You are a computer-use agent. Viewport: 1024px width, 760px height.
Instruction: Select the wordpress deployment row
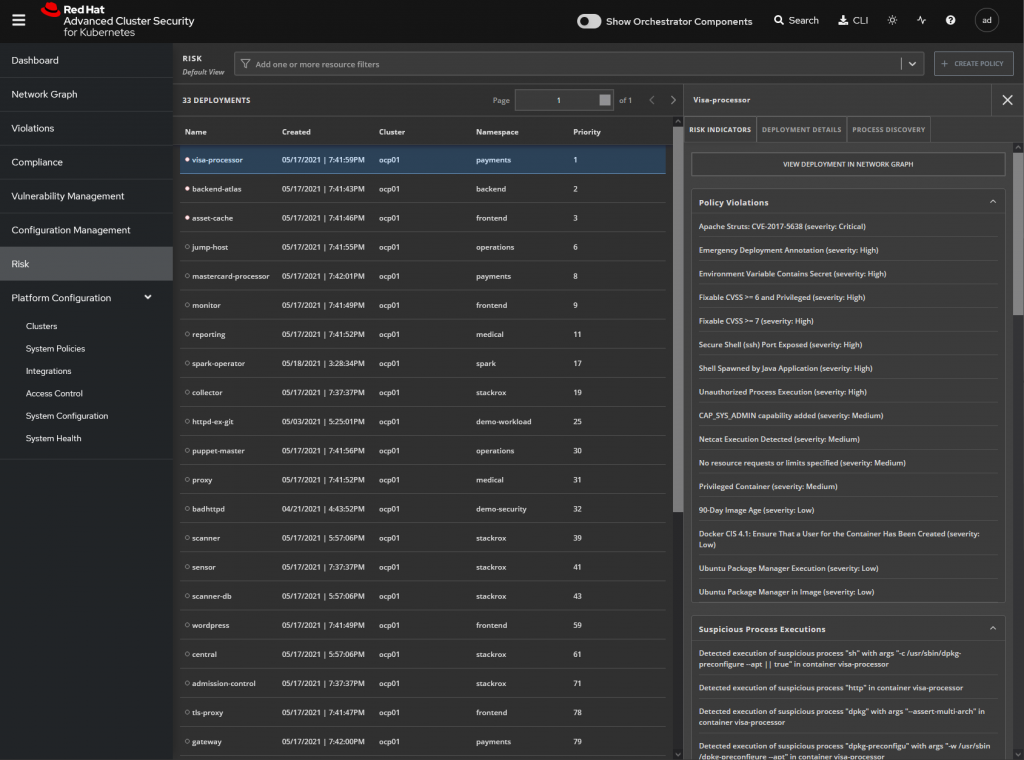[x=423, y=625]
